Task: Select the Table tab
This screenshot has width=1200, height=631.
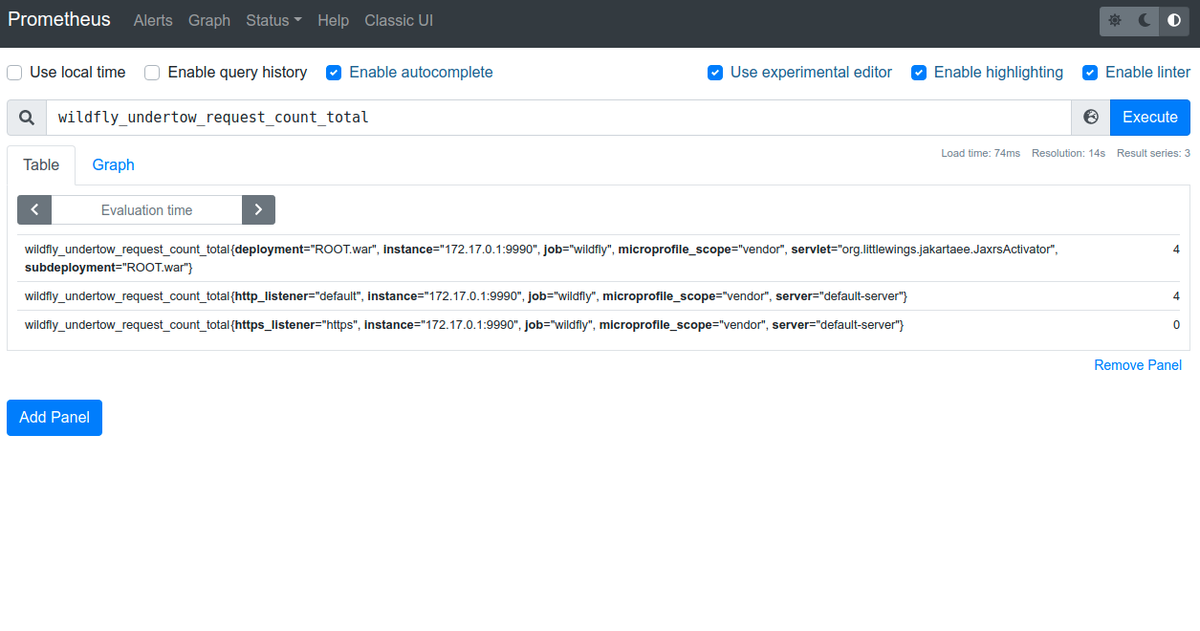Action: coord(41,165)
